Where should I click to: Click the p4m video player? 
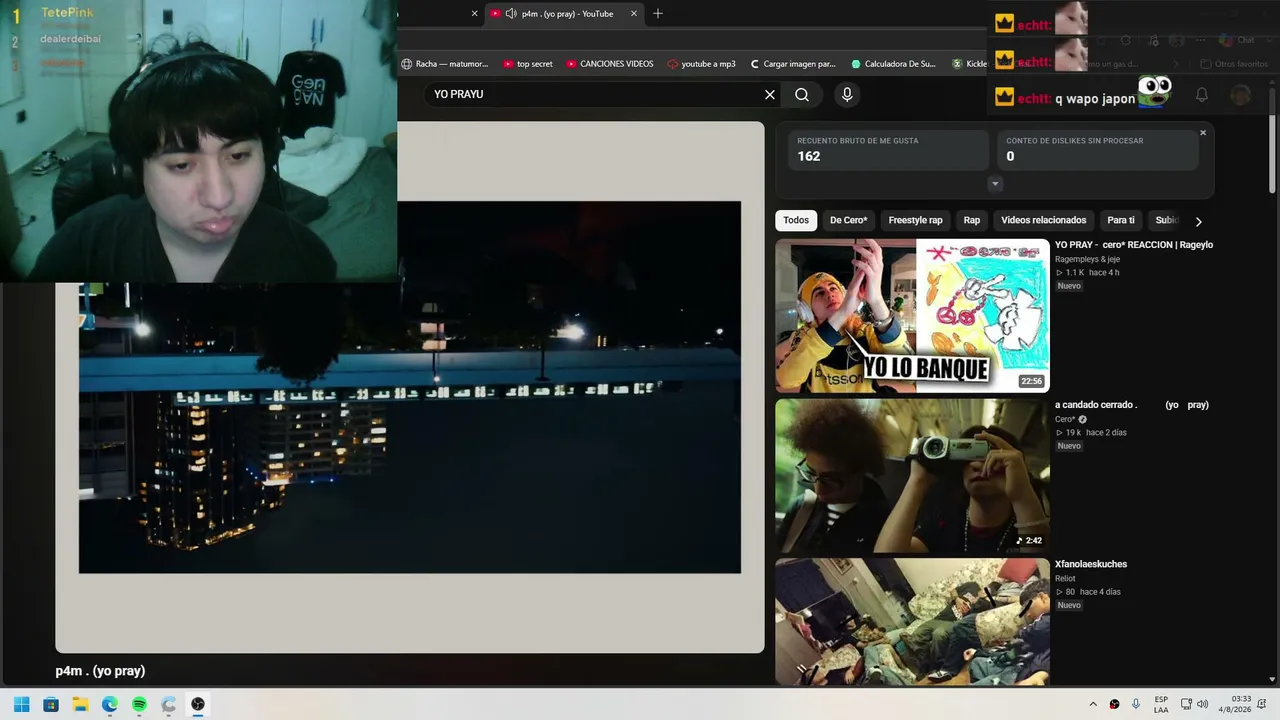click(x=410, y=387)
